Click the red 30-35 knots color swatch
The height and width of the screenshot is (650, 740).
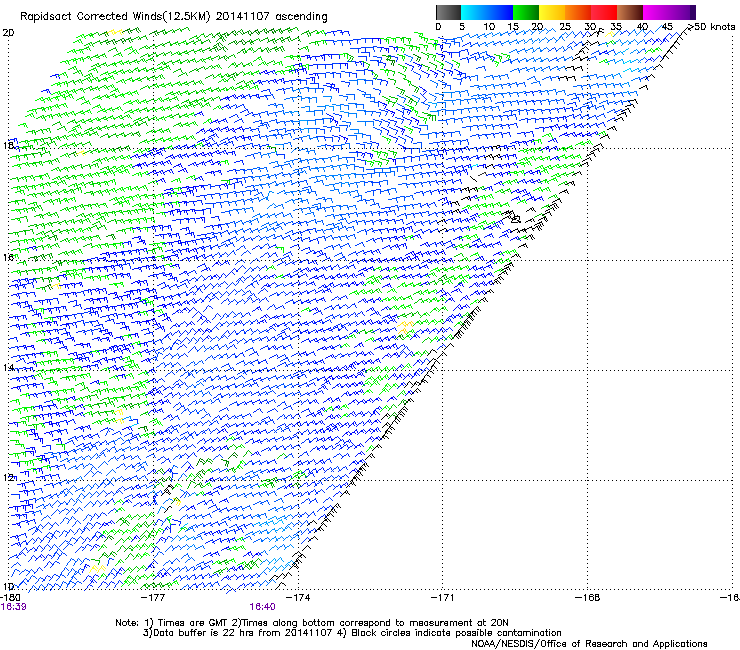(x=604, y=12)
